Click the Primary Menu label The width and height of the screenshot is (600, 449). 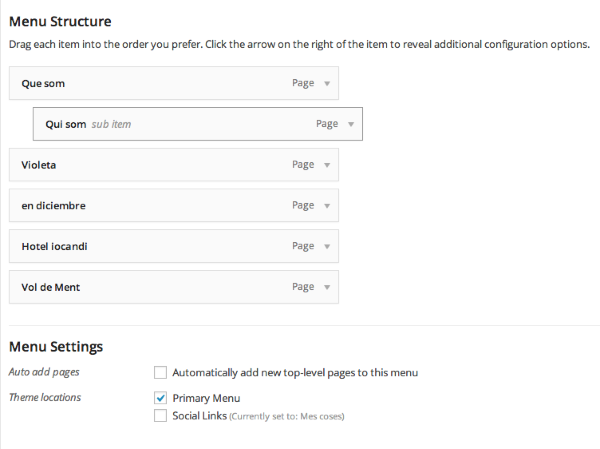[x=206, y=398]
